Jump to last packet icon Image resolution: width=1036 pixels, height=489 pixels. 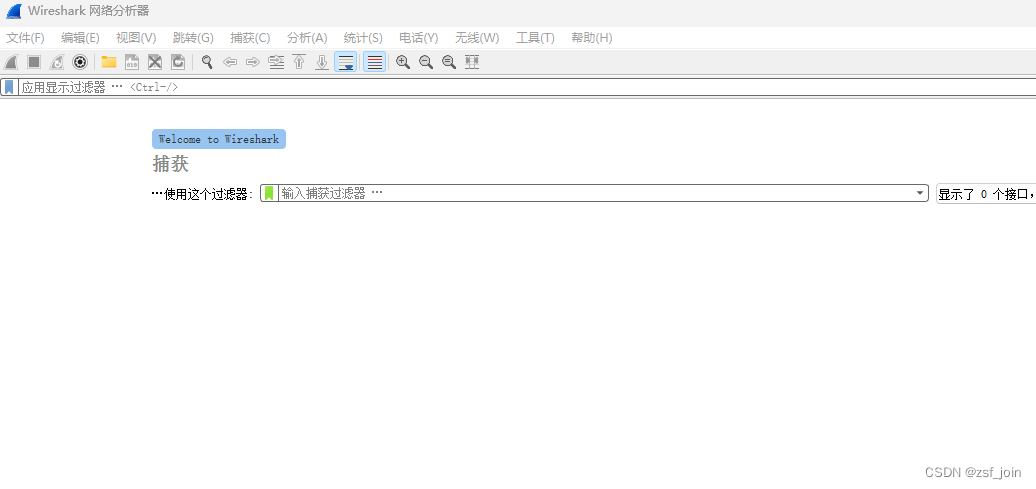click(x=322, y=62)
